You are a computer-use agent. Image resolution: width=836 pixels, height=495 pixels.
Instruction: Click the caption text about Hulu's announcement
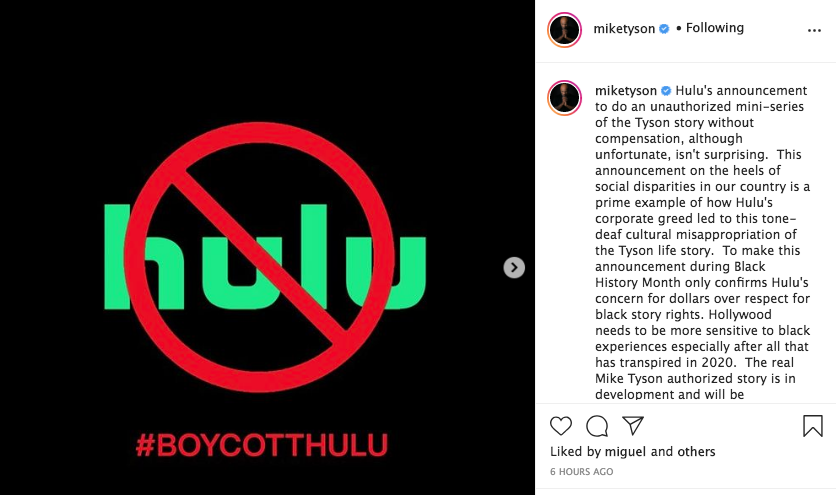pos(703,243)
